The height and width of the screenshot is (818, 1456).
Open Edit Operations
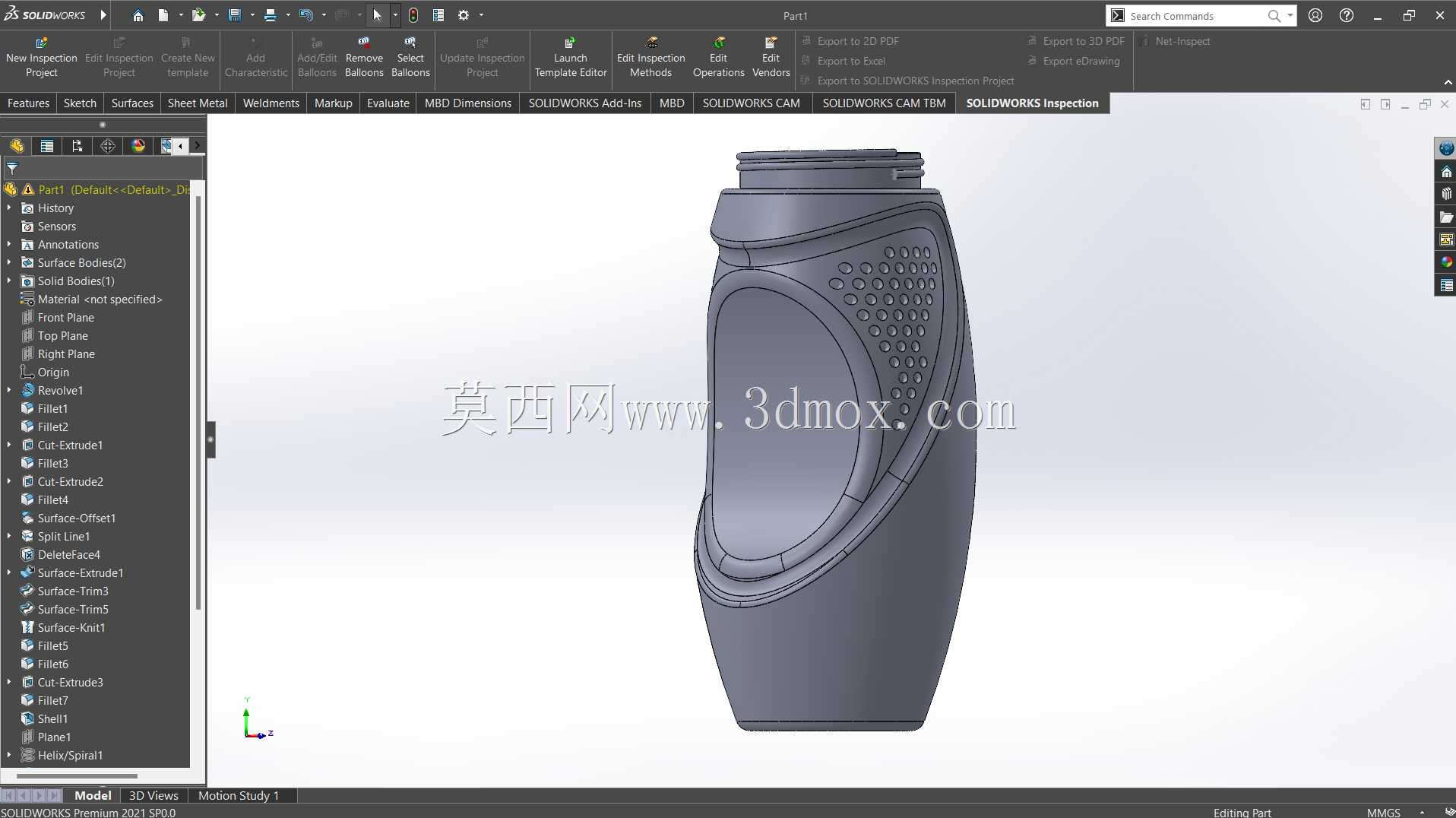718,57
